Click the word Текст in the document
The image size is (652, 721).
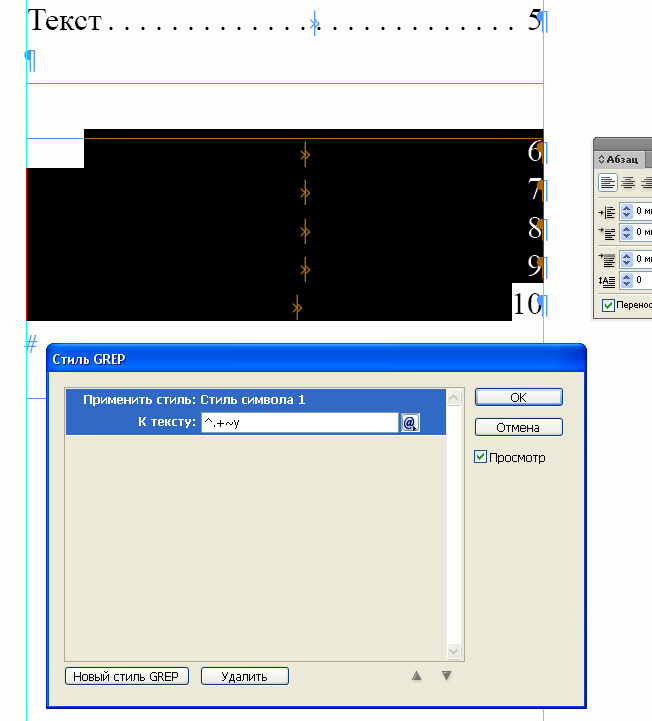point(65,20)
